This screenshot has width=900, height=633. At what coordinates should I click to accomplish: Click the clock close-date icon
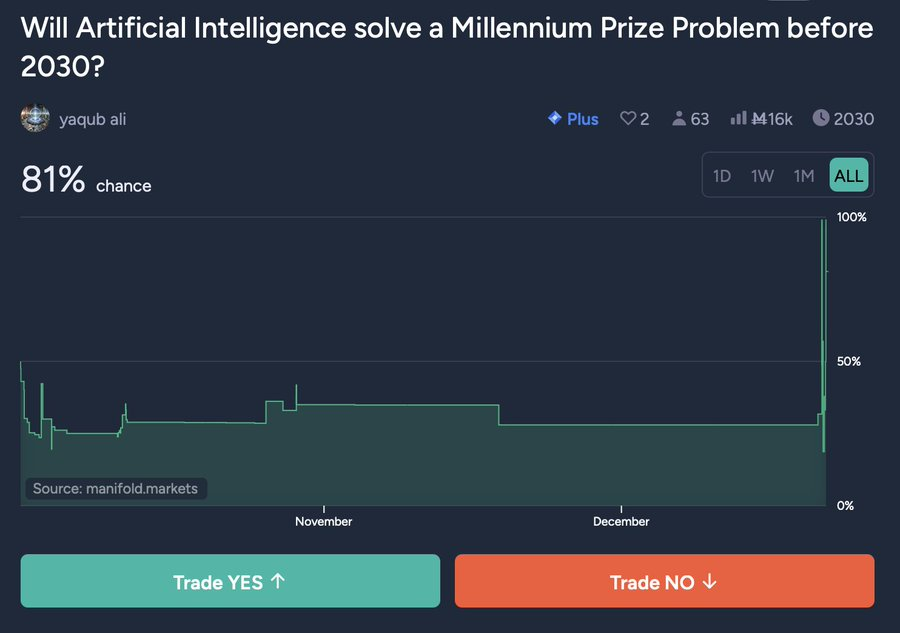pyautogui.click(x=821, y=118)
